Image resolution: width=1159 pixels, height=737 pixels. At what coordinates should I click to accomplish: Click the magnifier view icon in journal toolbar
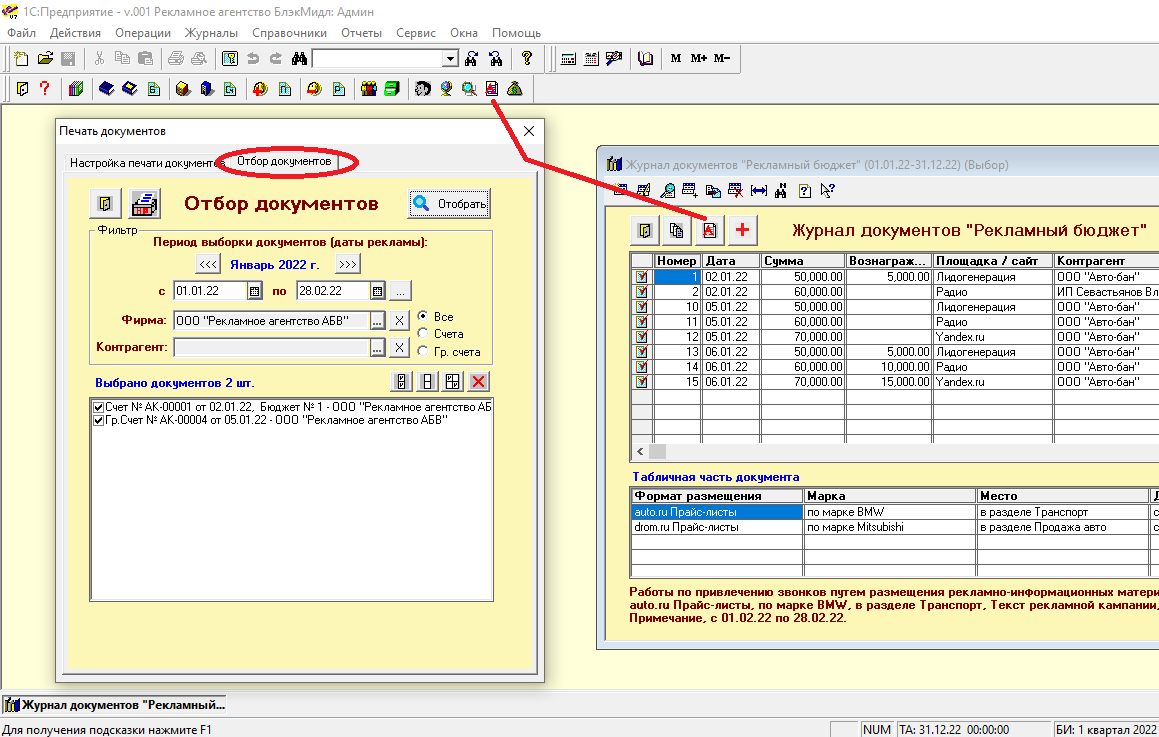pos(667,191)
